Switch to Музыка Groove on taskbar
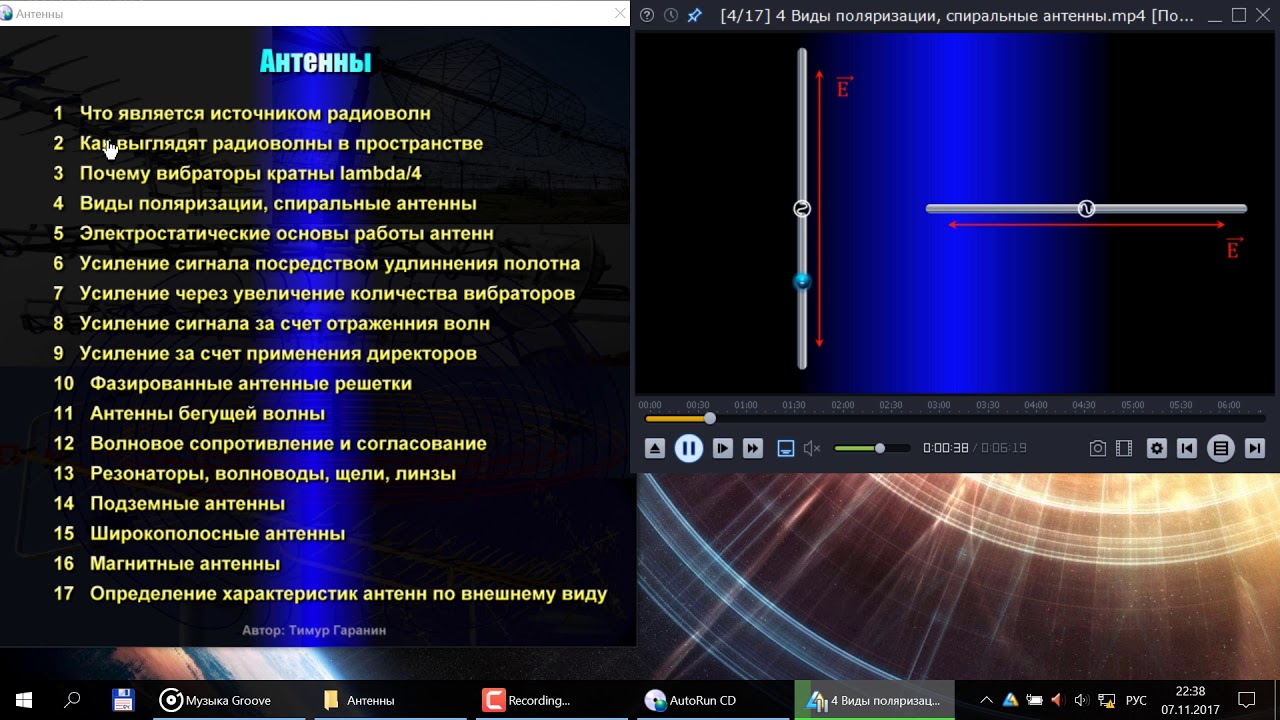 (x=228, y=700)
